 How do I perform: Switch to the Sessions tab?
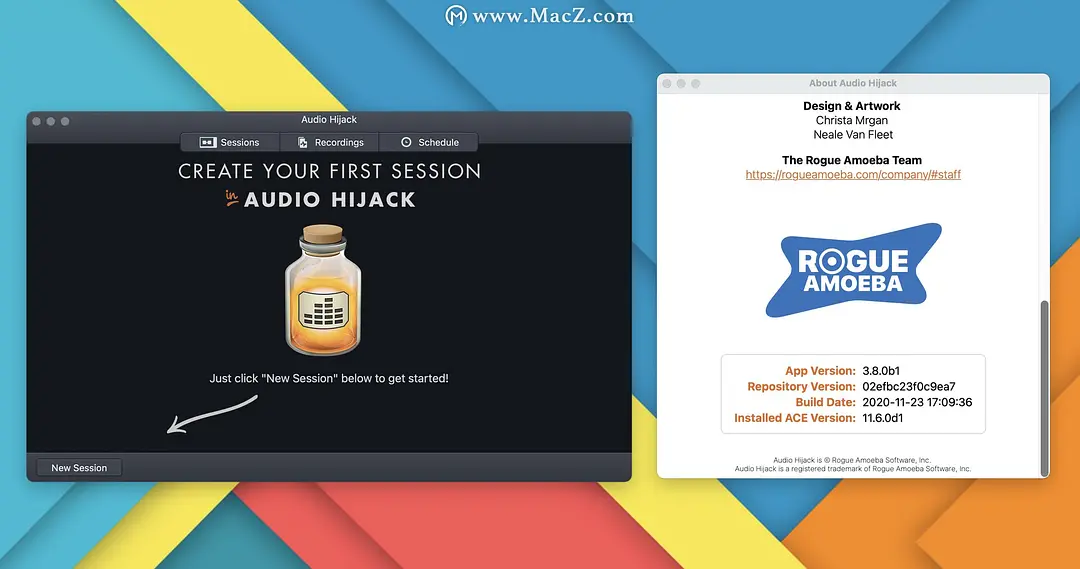click(230, 142)
